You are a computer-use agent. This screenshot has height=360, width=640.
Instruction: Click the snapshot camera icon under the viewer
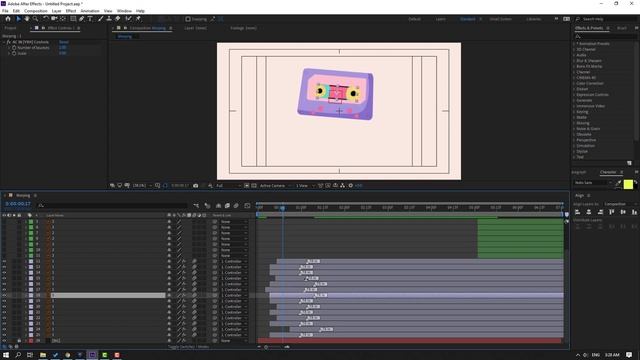point(196,186)
